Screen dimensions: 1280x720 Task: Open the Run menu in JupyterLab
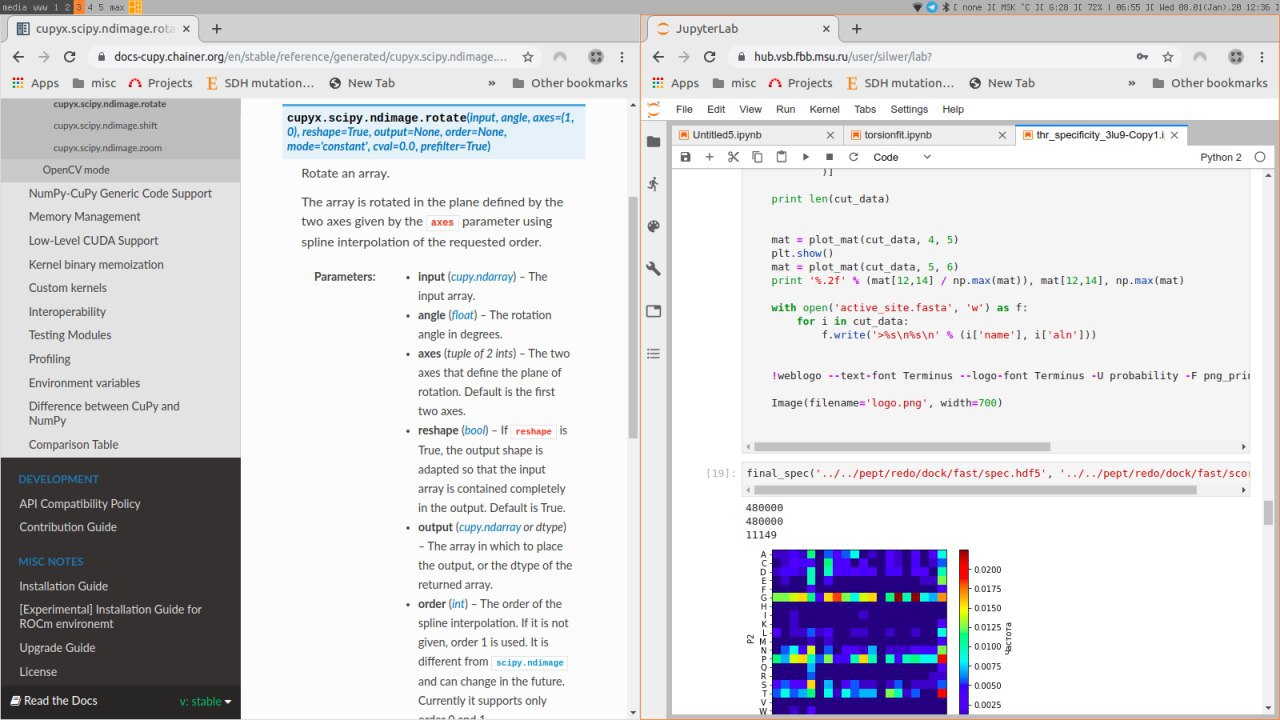pos(786,109)
